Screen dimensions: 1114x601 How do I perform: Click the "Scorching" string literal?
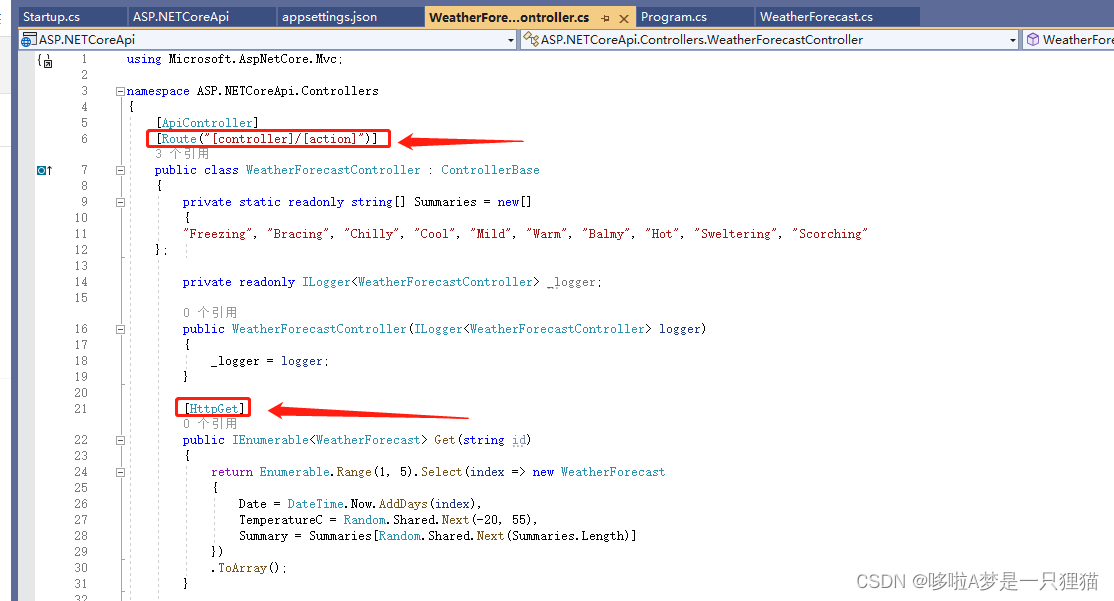[x=830, y=234]
